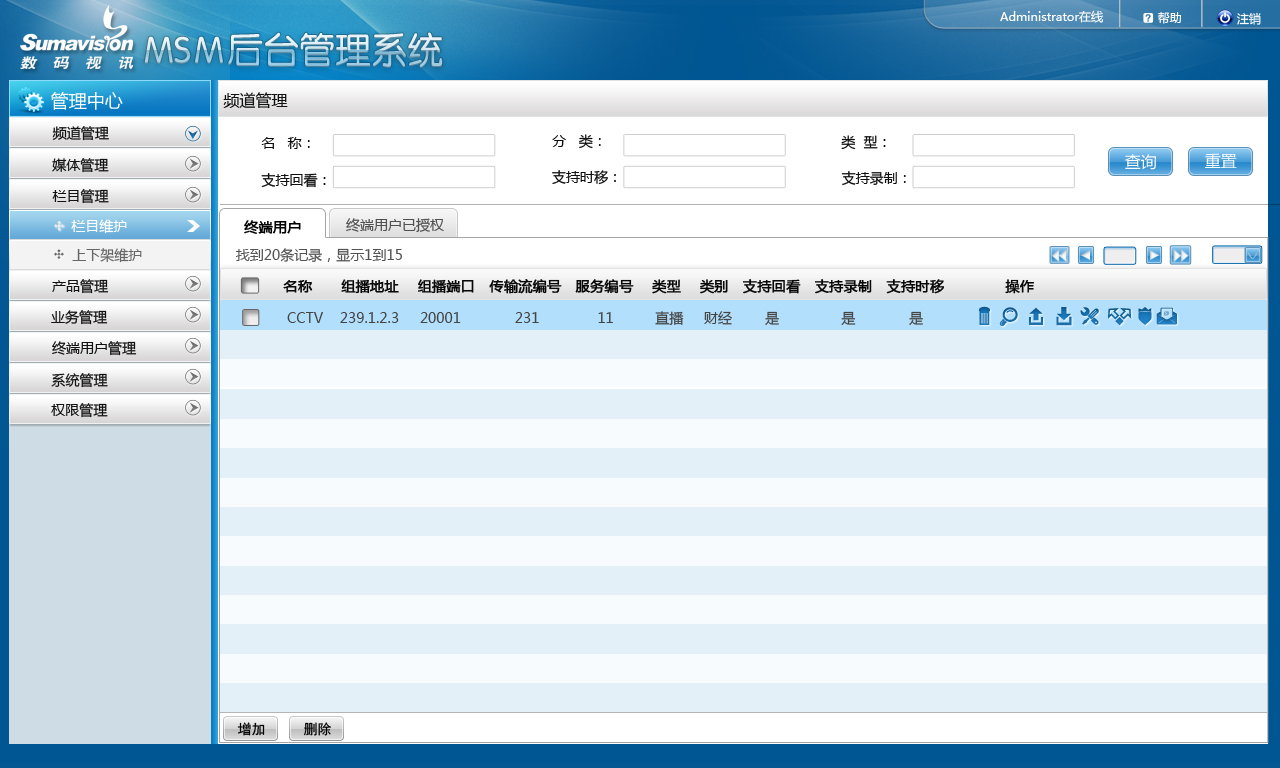The height and width of the screenshot is (768, 1280).
Task: Tick the select-all checkbox in table header
Action: (x=250, y=286)
